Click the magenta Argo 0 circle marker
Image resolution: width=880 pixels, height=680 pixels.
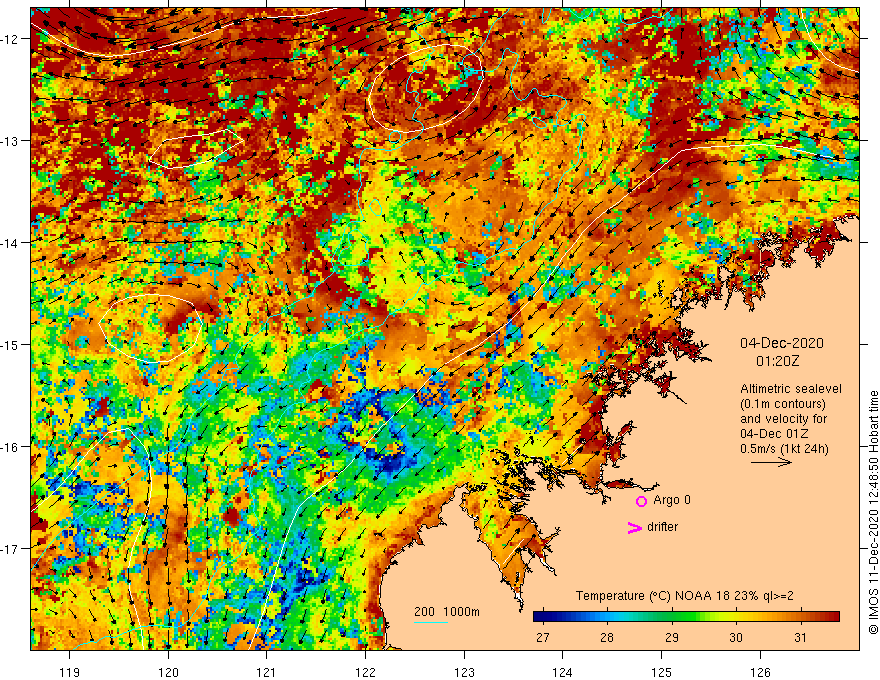(641, 501)
